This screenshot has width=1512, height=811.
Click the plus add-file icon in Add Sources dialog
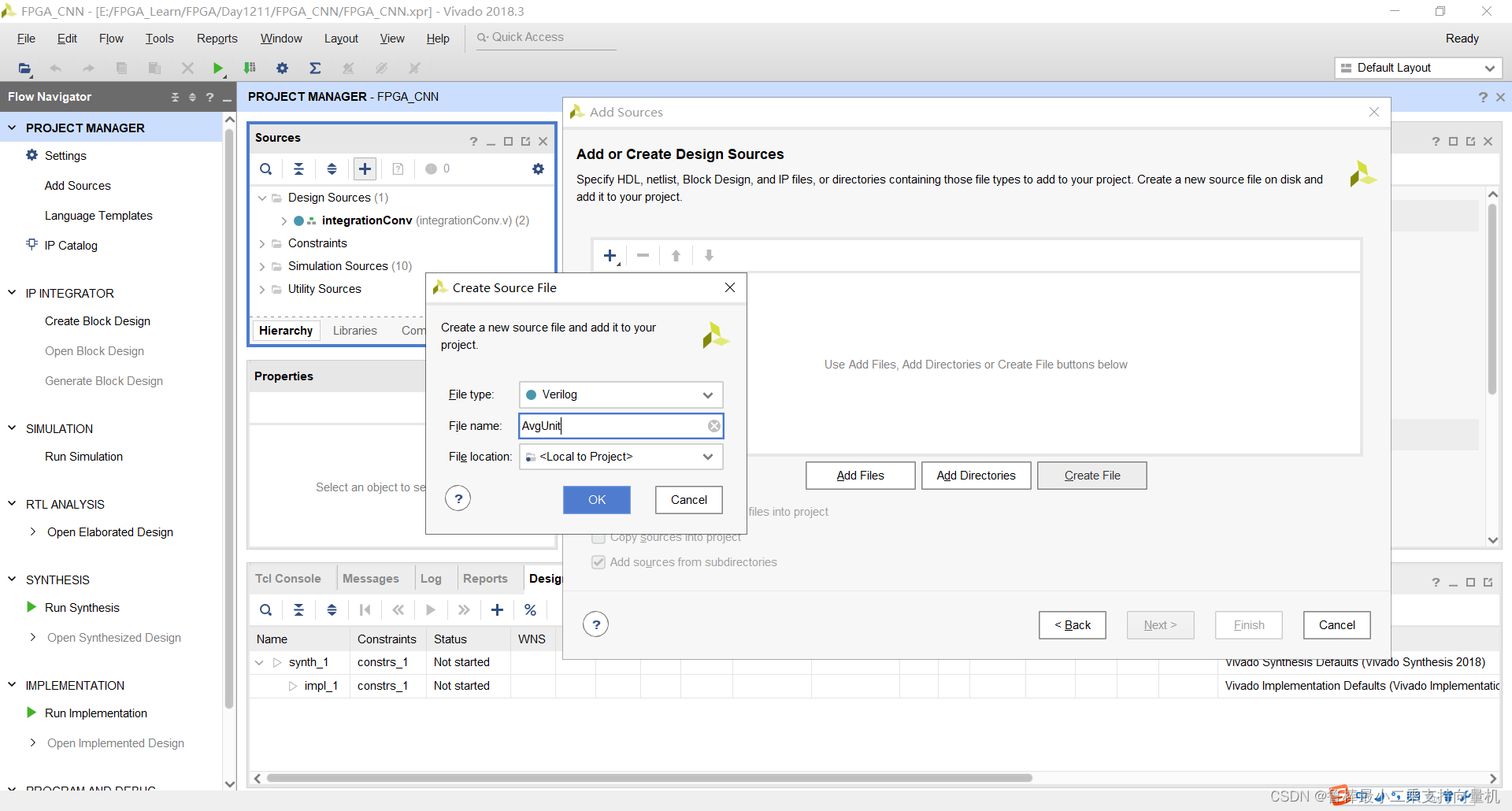point(610,255)
